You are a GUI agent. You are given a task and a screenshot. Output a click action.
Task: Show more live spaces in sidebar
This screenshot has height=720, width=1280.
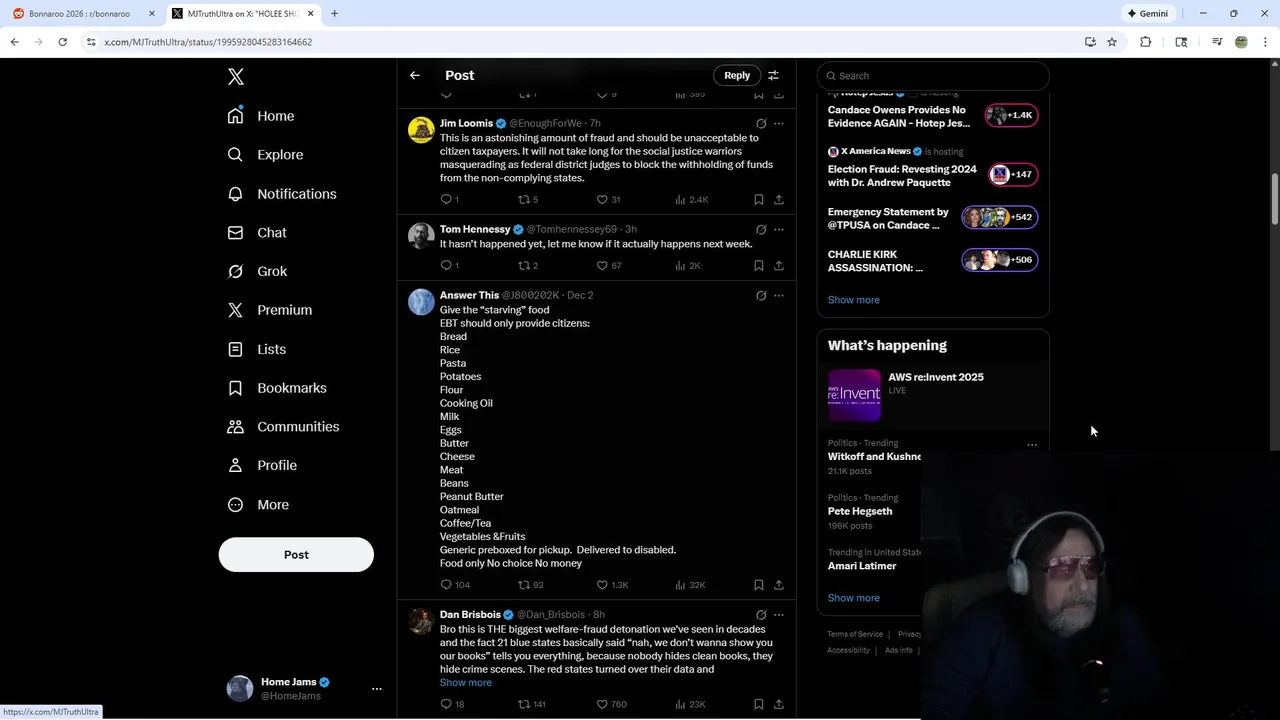pyautogui.click(x=854, y=300)
